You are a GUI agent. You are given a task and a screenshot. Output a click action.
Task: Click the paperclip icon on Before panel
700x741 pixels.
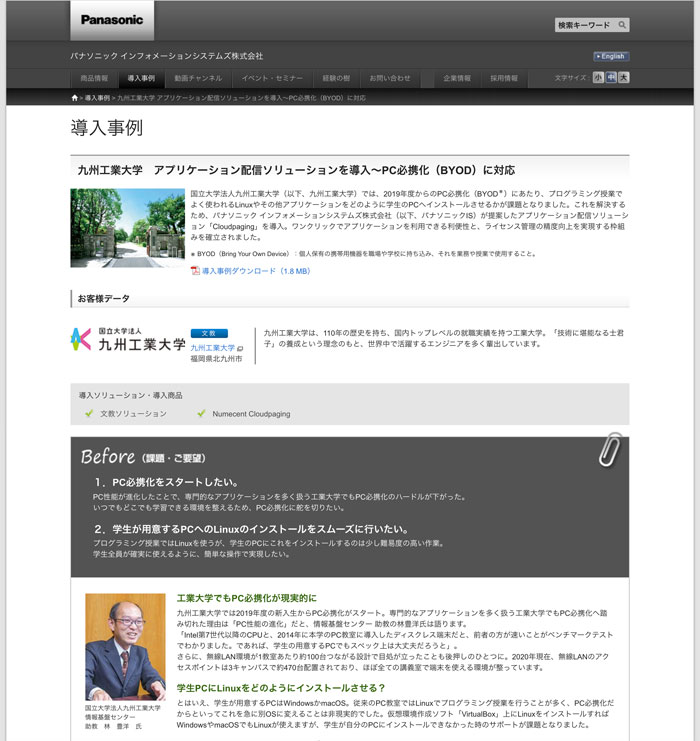[610, 449]
